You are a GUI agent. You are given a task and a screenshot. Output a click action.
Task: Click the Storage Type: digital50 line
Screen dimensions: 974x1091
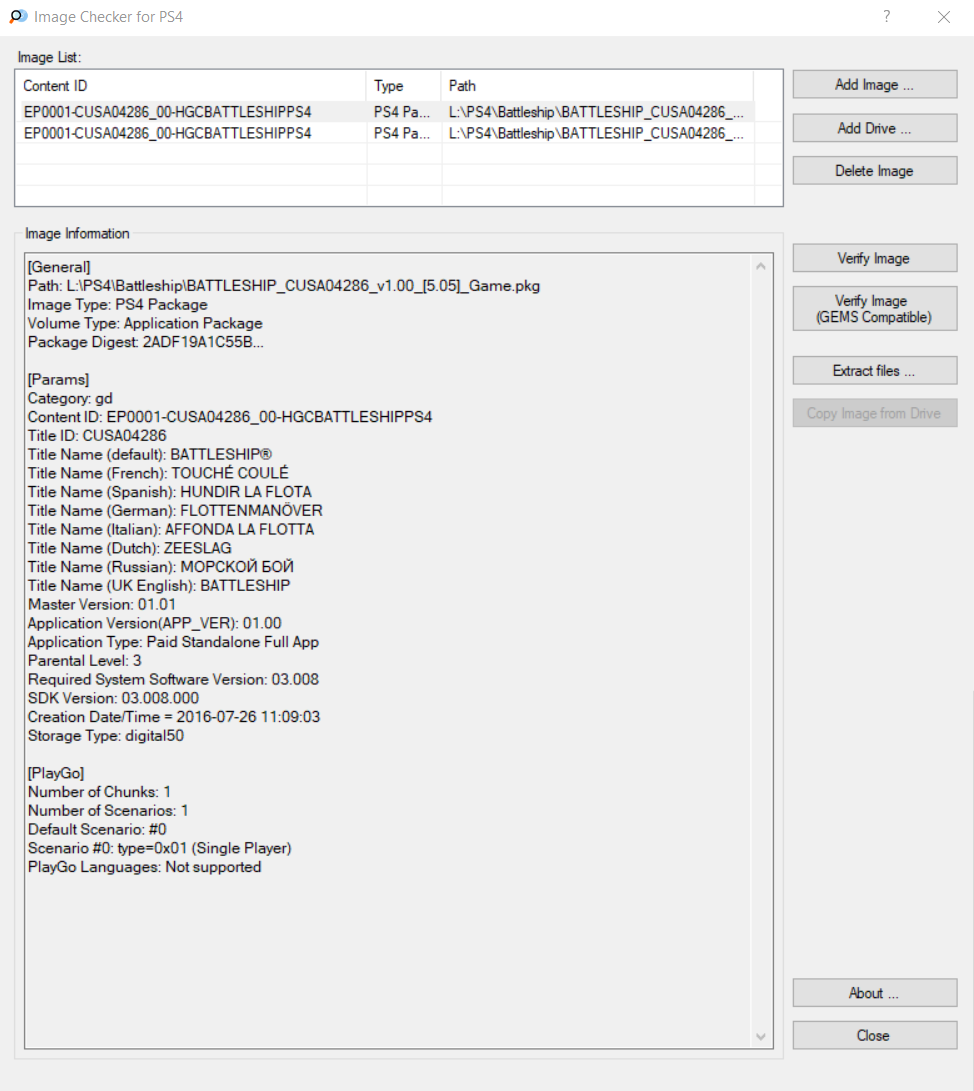tap(106, 736)
